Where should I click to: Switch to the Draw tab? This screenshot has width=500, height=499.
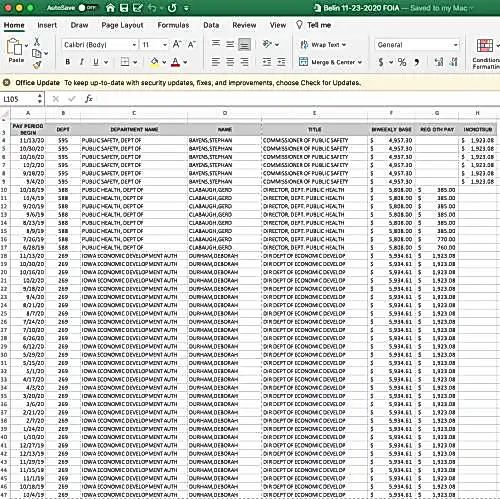[79, 25]
